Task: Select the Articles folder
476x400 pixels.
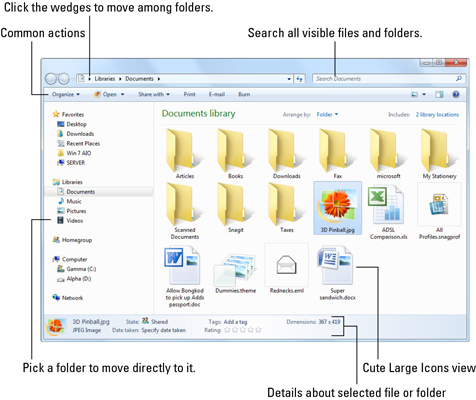Action: (x=185, y=154)
